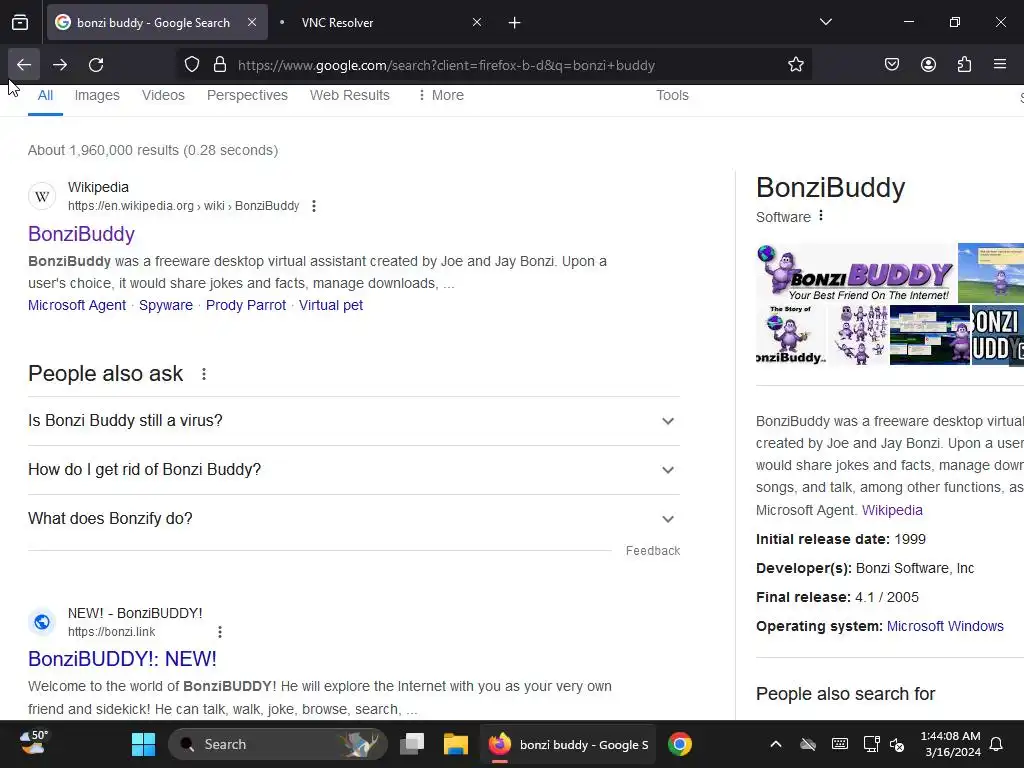Viewport: 1024px width, 768px height.
Task: Open BonziBuddy logo banner image
Action: point(856,273)
